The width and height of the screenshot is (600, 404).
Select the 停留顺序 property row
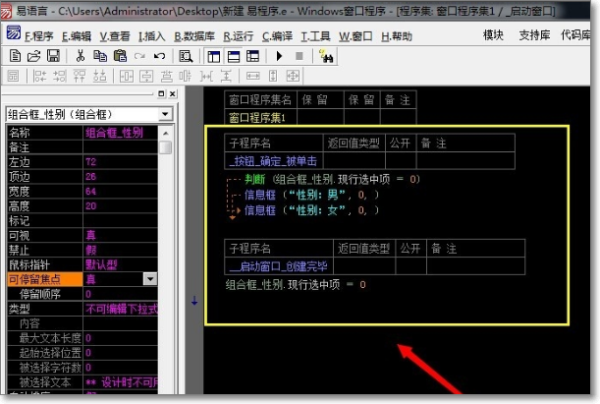coord(82,294)
